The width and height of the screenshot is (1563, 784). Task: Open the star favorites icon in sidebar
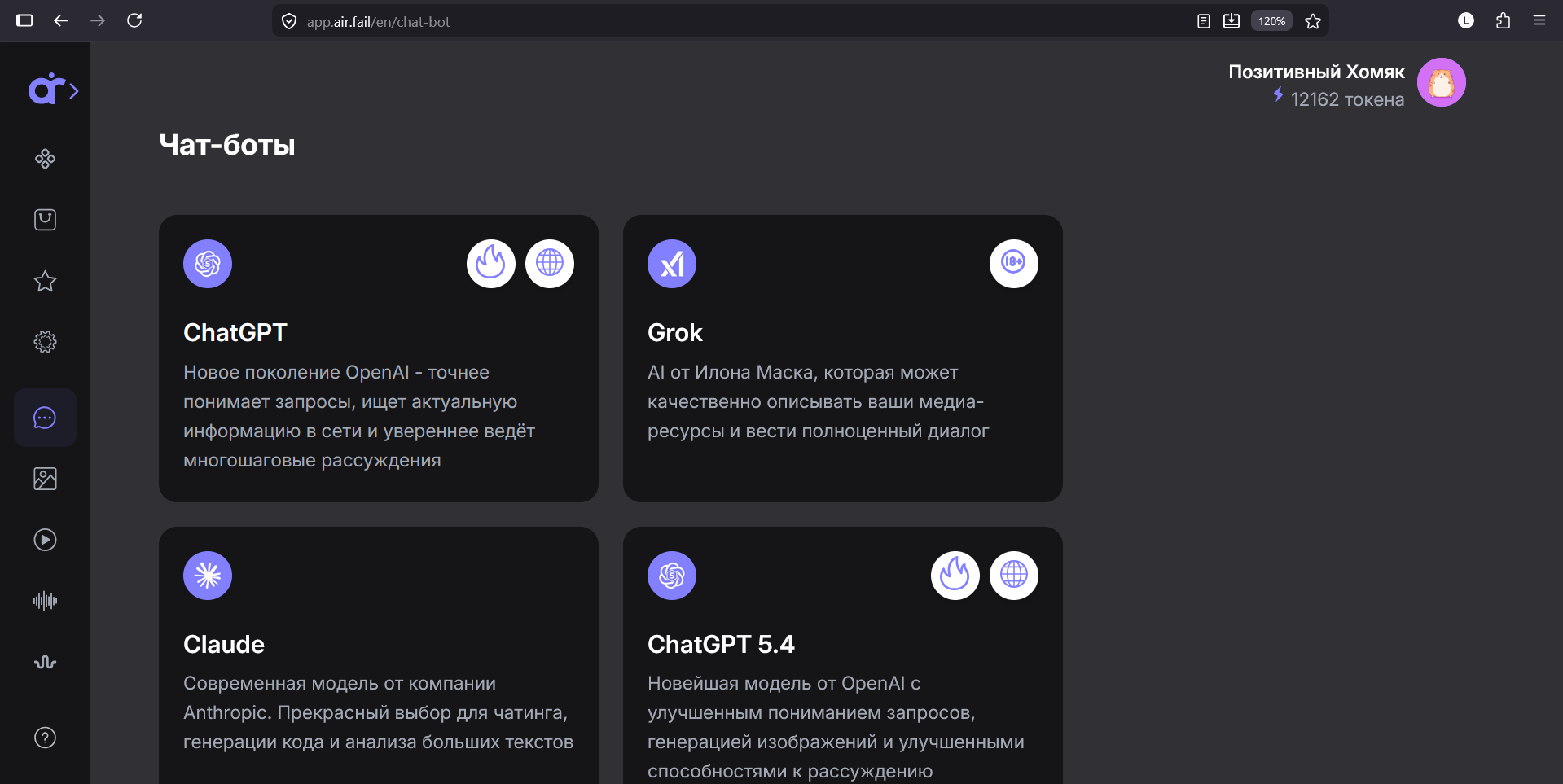[45, 281]
